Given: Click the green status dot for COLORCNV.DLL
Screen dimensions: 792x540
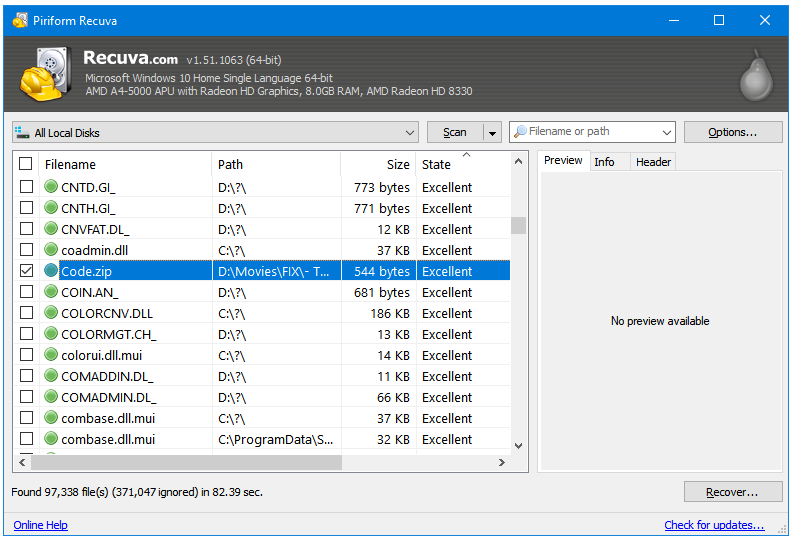Looking at the screenshot, I should [x=51, y=312].
